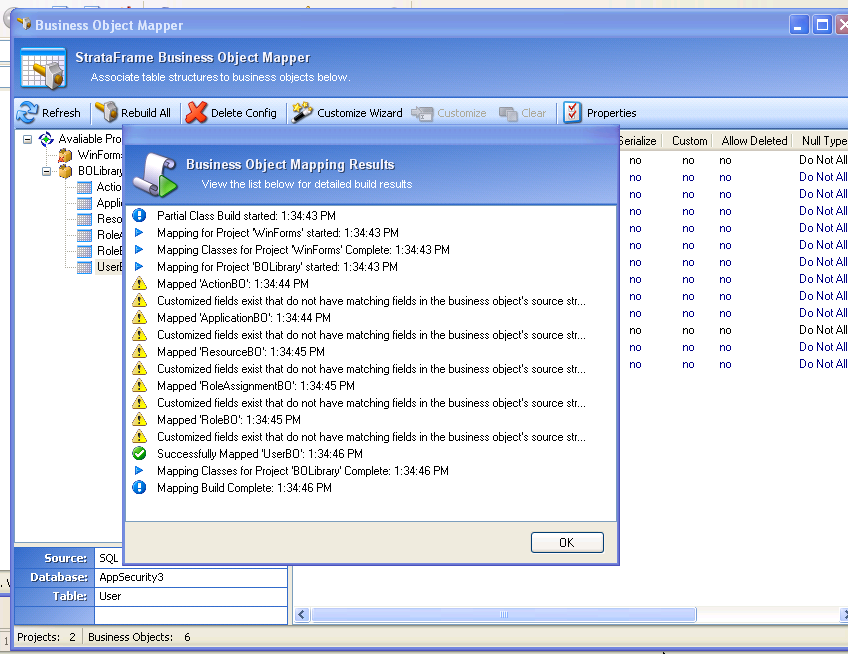Click the Clear toolbar button
The width and height of the screenshot is (848, 654).
pos(522,113)
